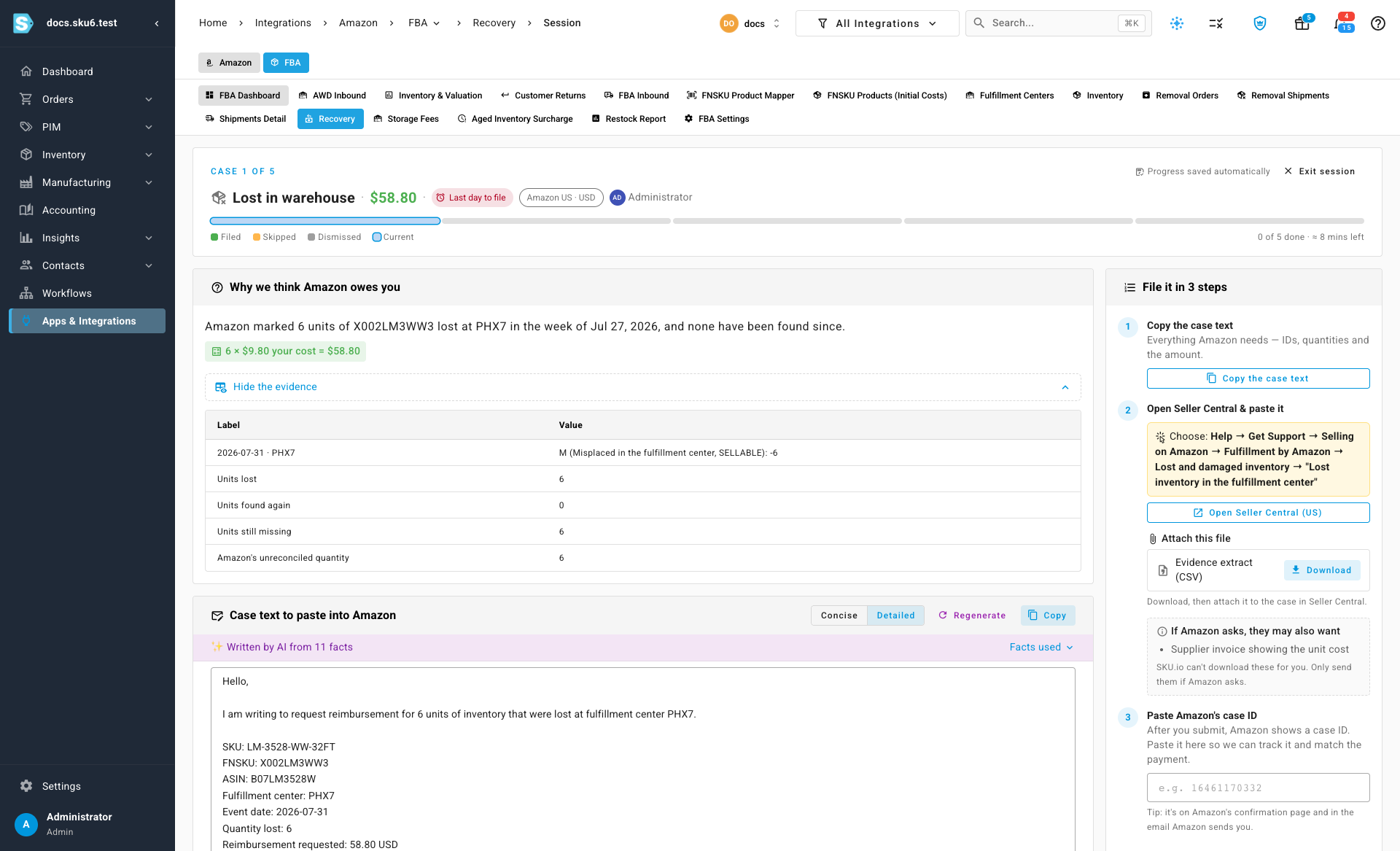Click the cost calculation chip
This screenshot has height=851, width=1400.
tap(285, 351)
